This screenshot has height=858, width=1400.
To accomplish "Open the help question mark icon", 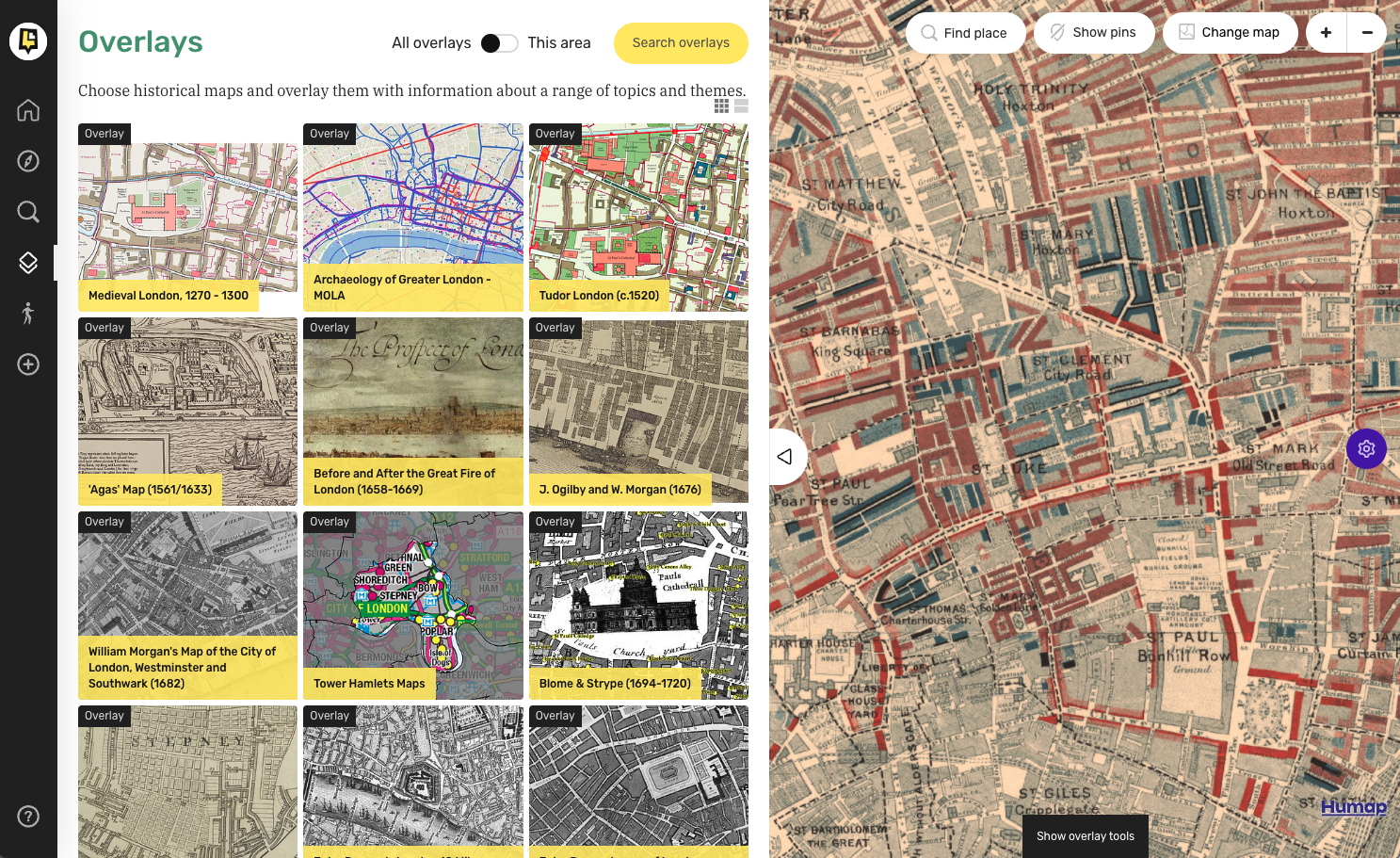I will click(x=28, y=817).
